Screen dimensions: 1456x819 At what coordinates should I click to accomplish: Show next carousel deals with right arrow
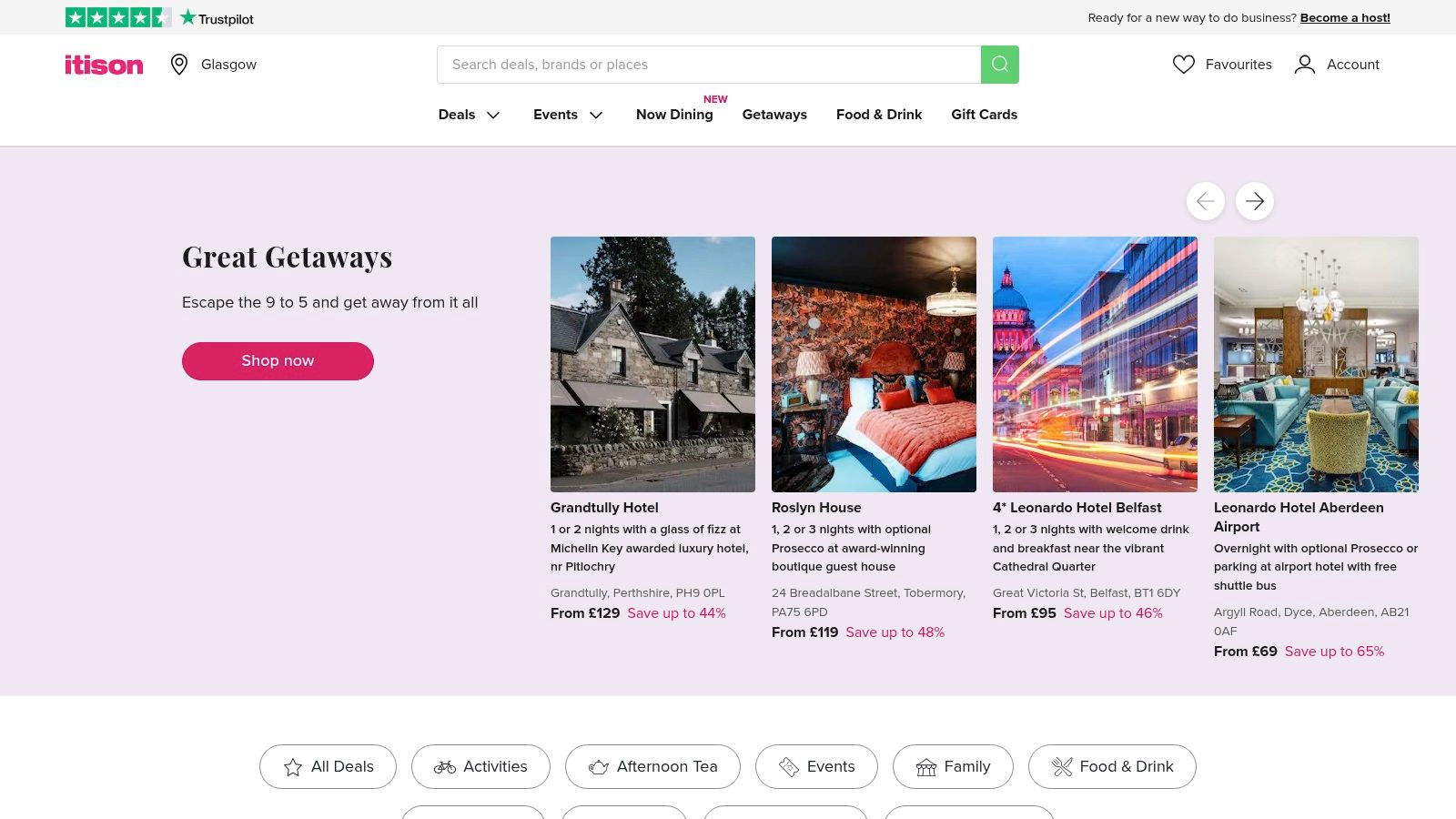(1255, 201)
